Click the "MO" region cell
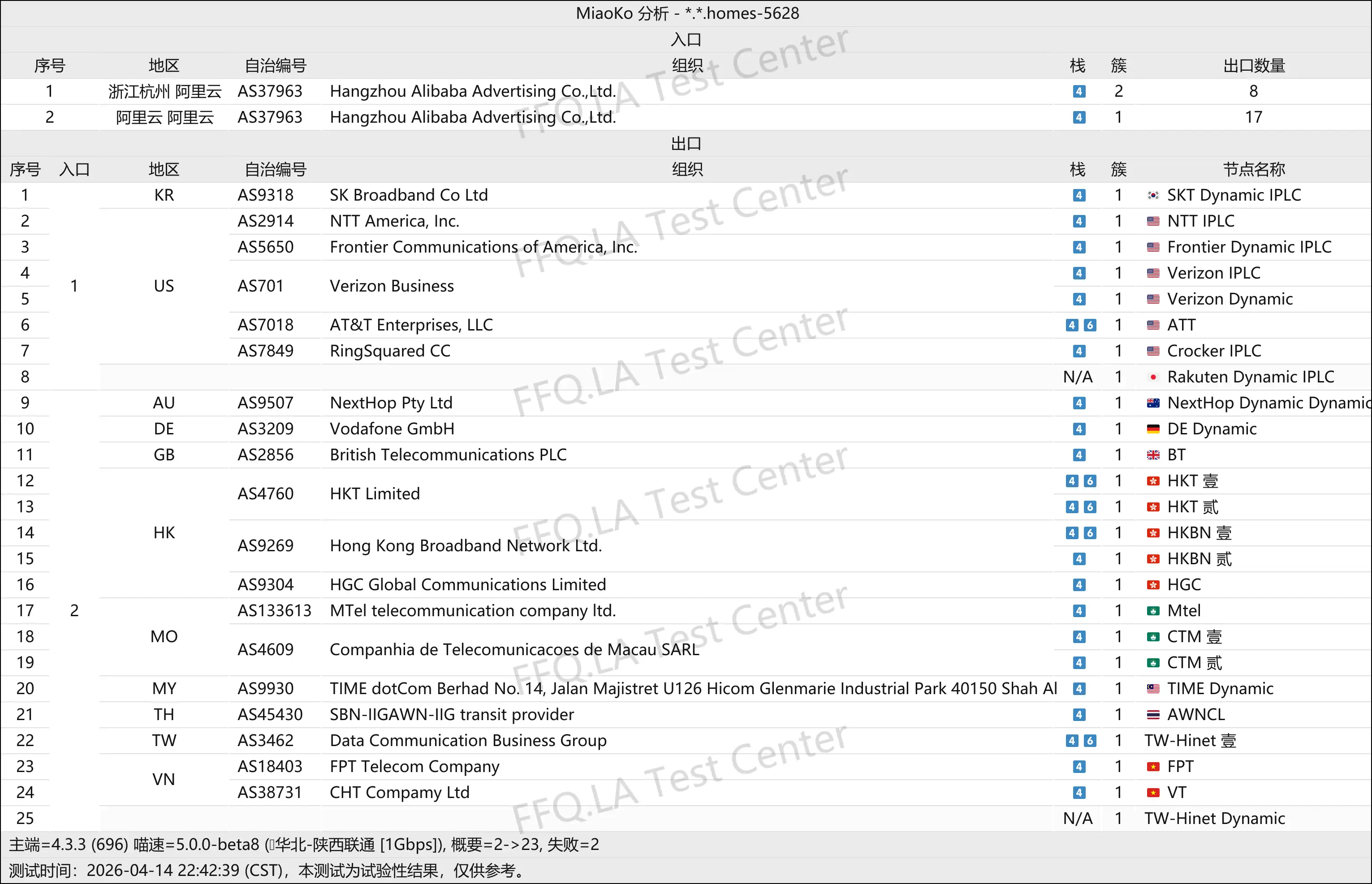1372x884 pixels. [x=164, y=637]
